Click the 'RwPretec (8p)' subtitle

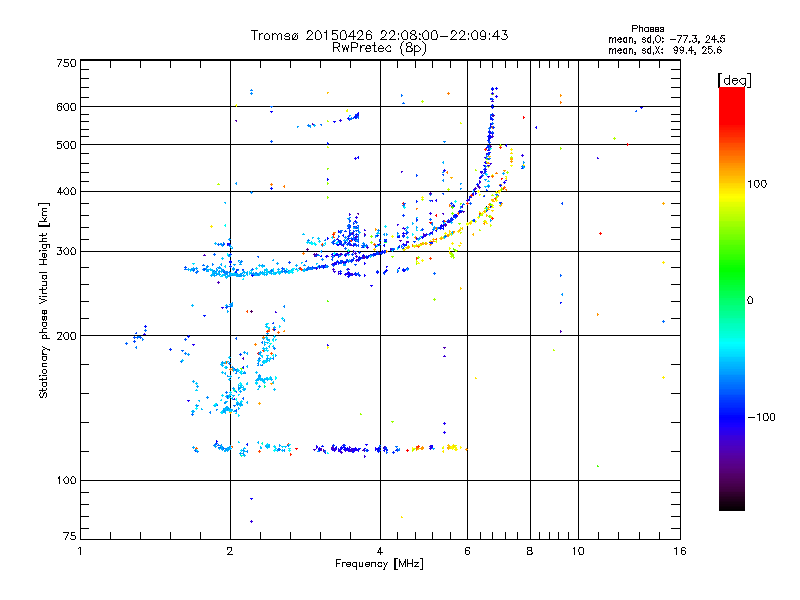click(x=379, y=48)
